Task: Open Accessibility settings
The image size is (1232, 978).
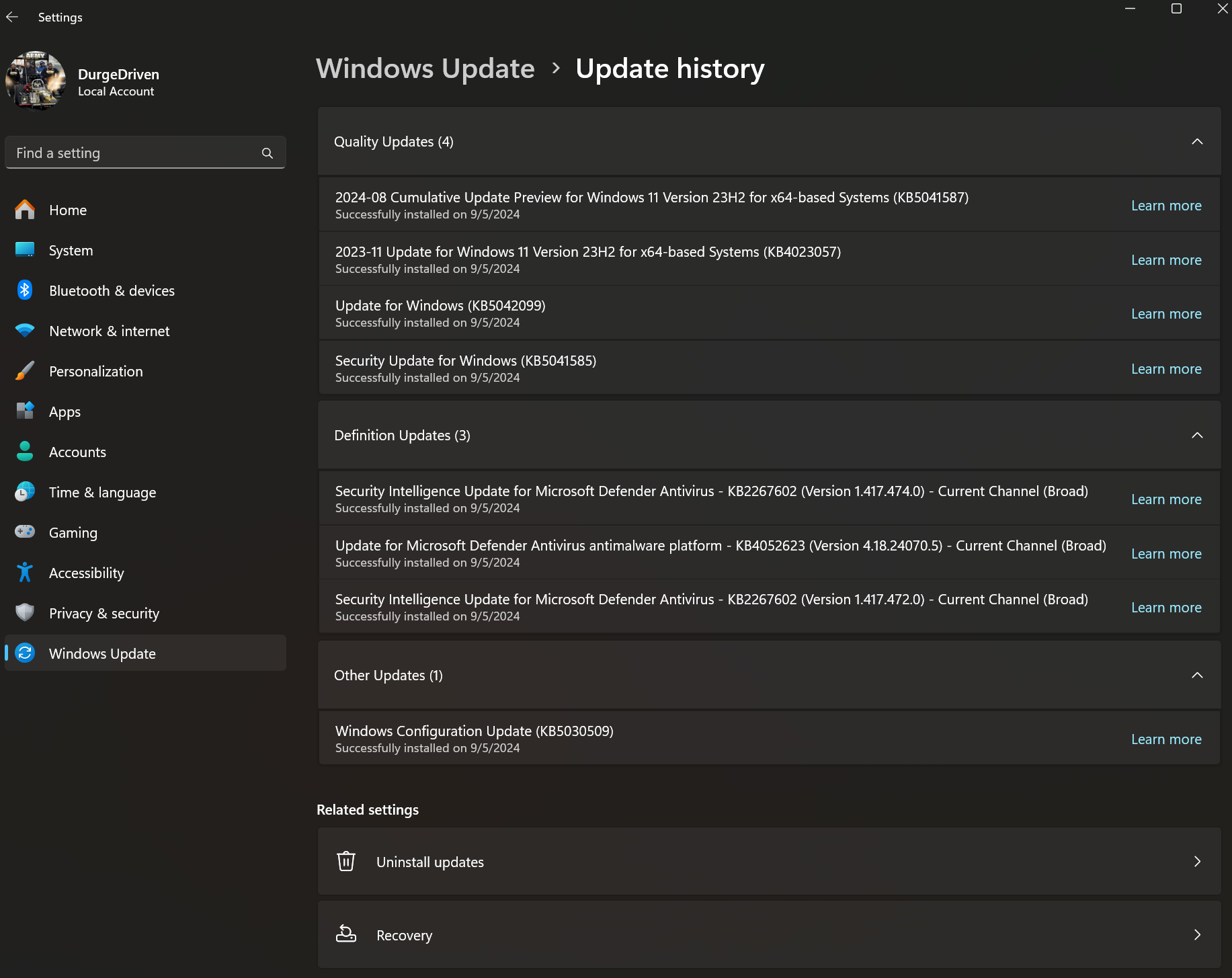Action: pyautogui.click(x=145, y=573)
